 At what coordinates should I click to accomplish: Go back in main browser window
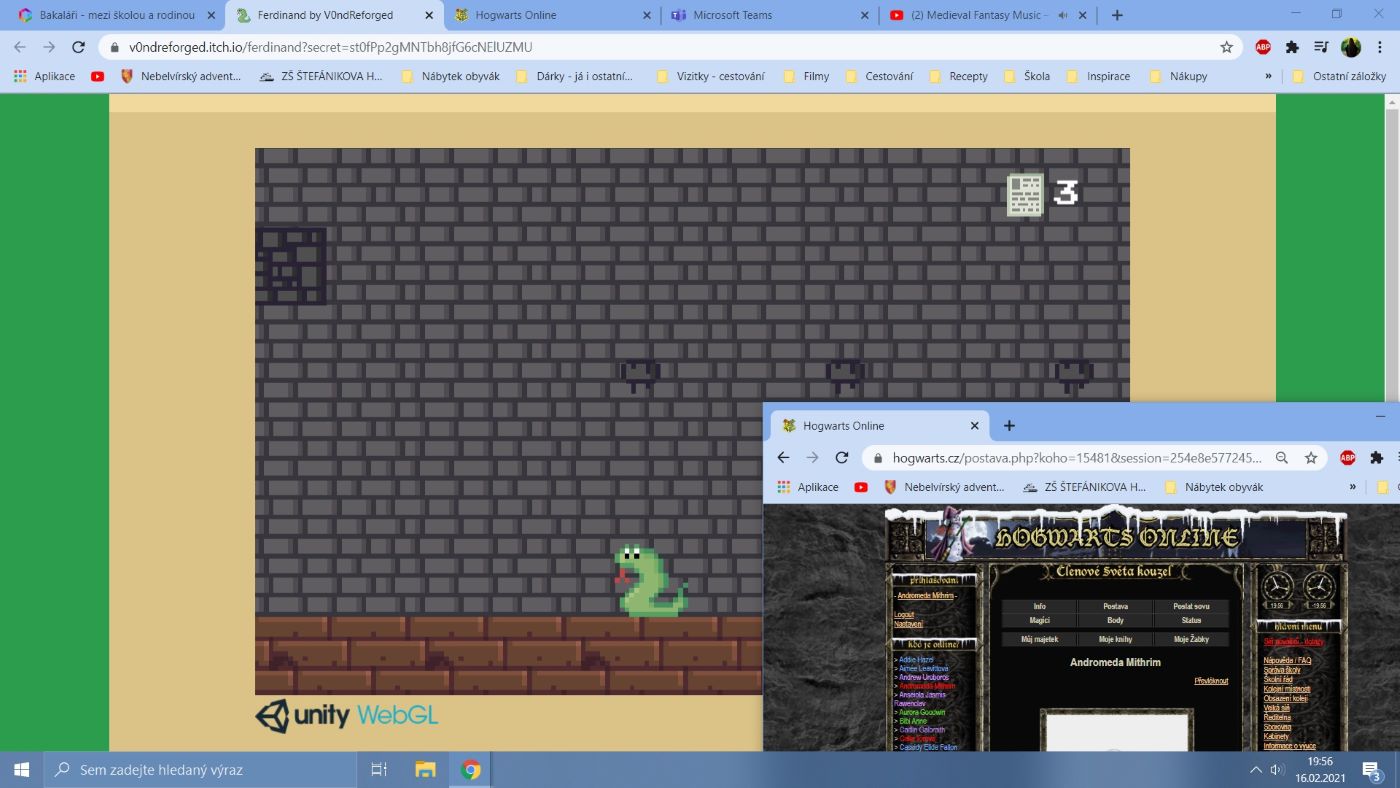(20, 47)
